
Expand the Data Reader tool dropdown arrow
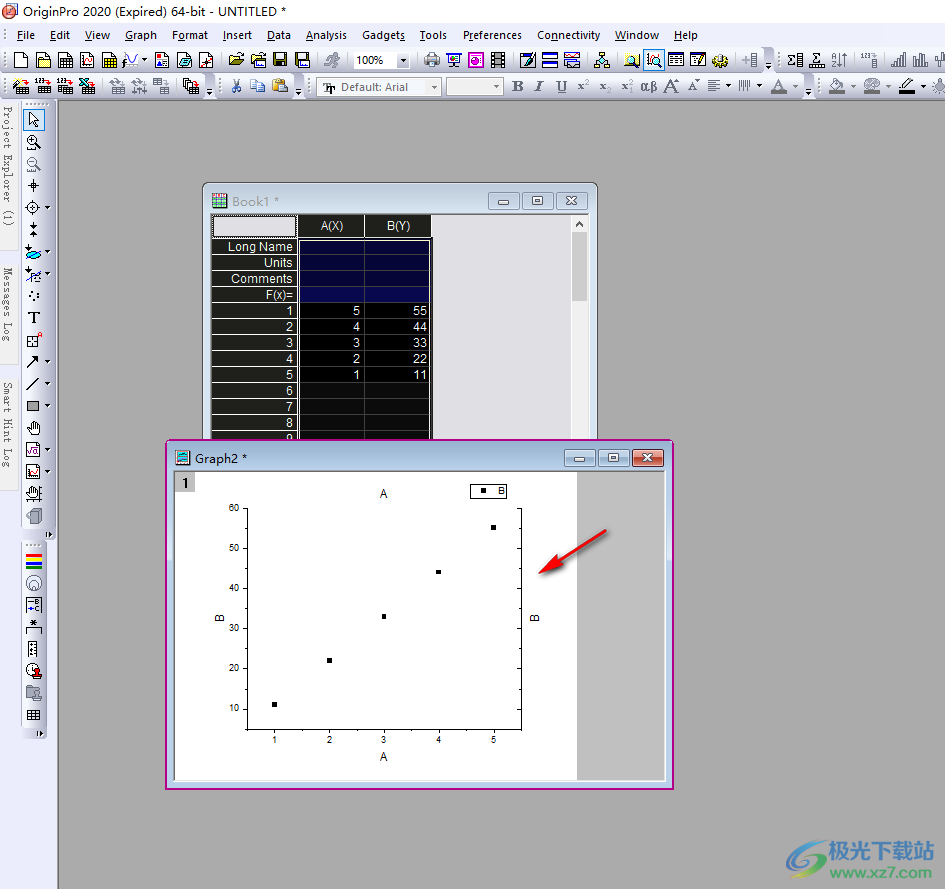[x=48, y=208]
